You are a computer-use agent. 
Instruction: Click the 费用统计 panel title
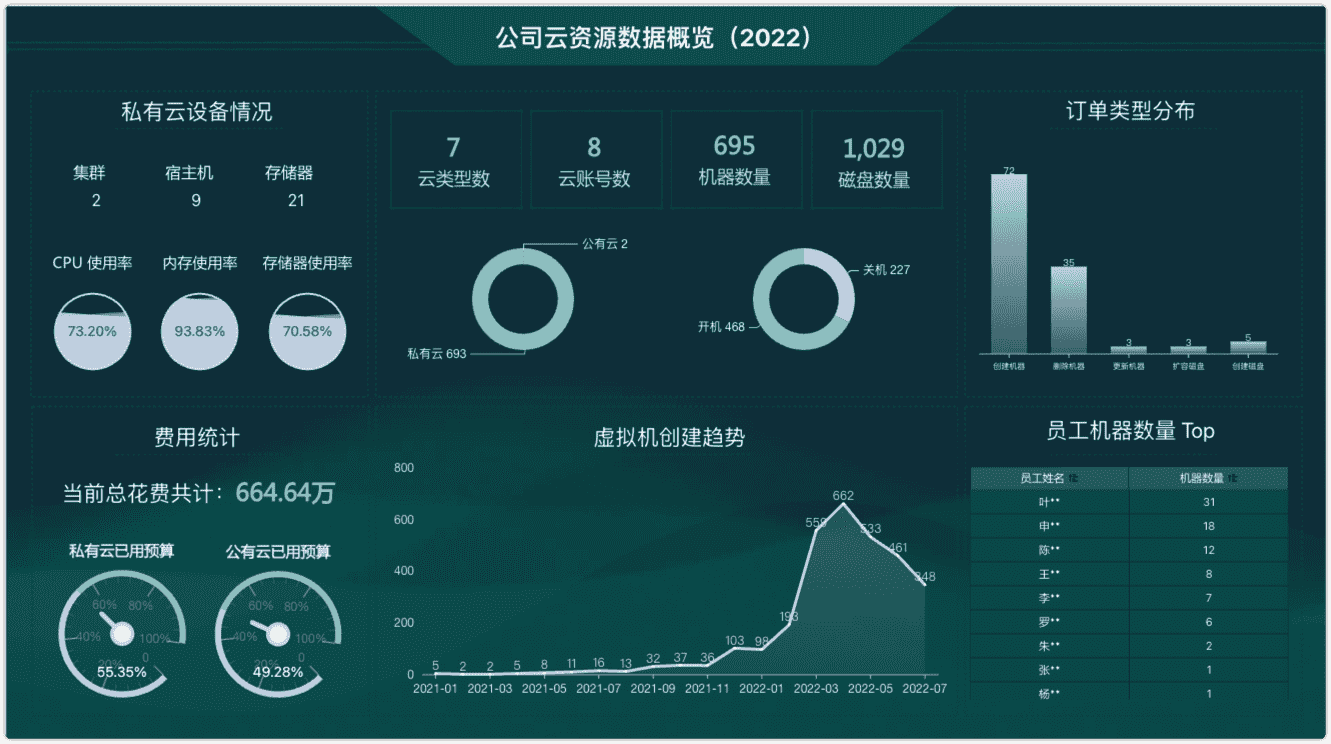[x=196, y=437]
